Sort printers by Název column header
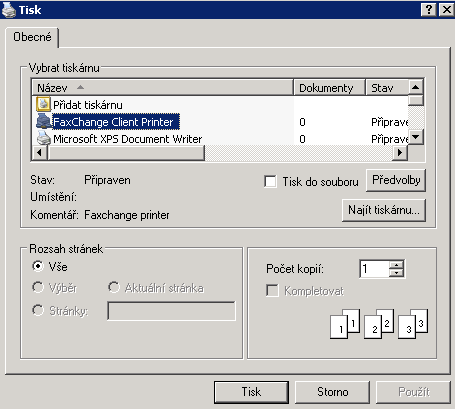 tap(162, 88)
